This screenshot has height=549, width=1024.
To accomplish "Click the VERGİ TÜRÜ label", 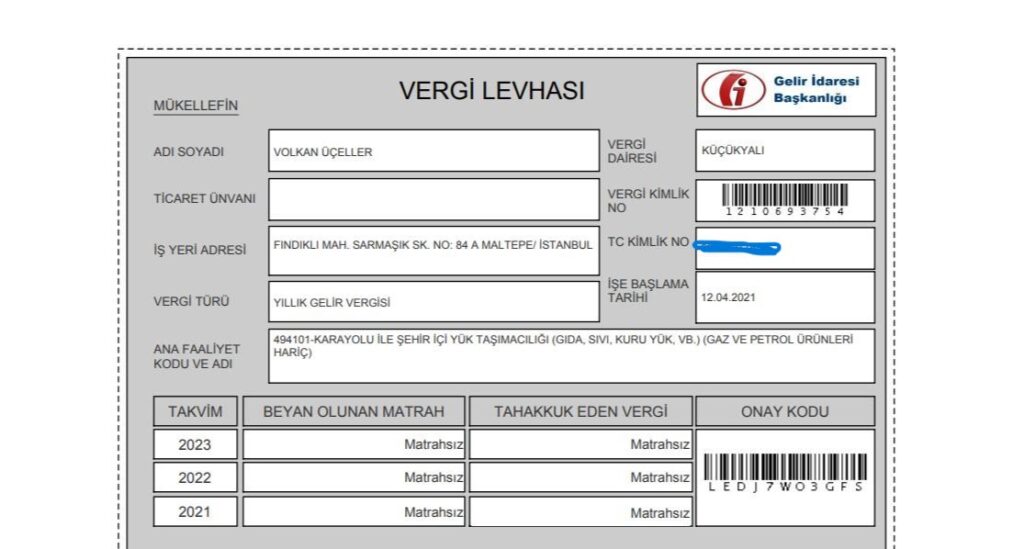I will pyautogui.click(x=191, y=302).
